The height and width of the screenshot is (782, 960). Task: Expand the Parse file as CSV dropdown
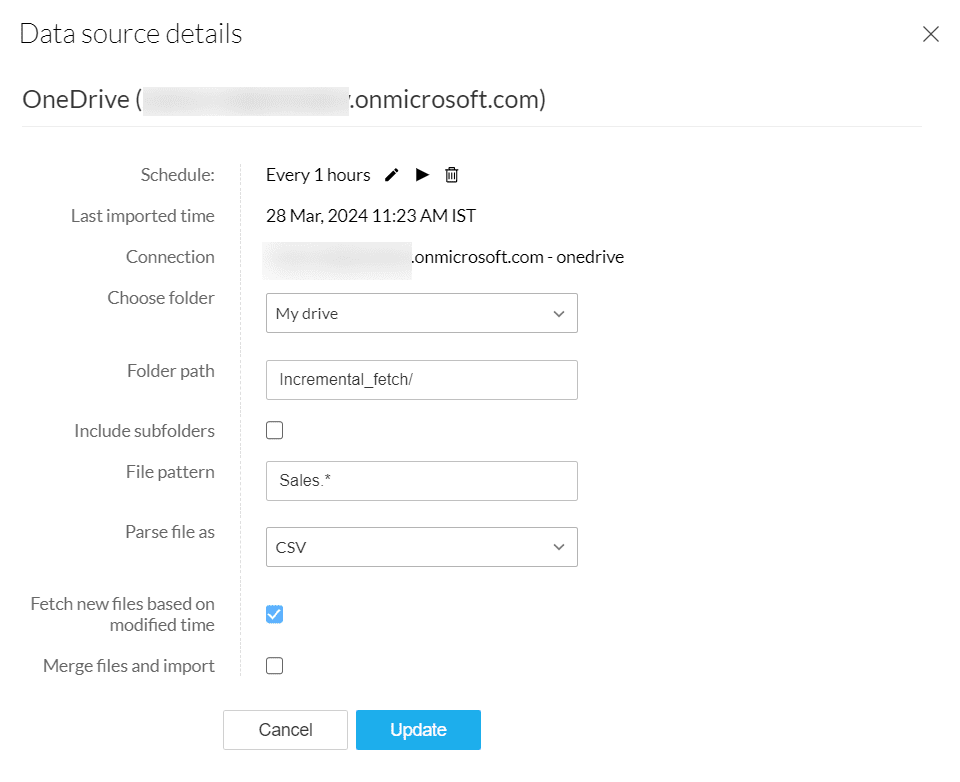pyautogui.click(x=421, y=547)
